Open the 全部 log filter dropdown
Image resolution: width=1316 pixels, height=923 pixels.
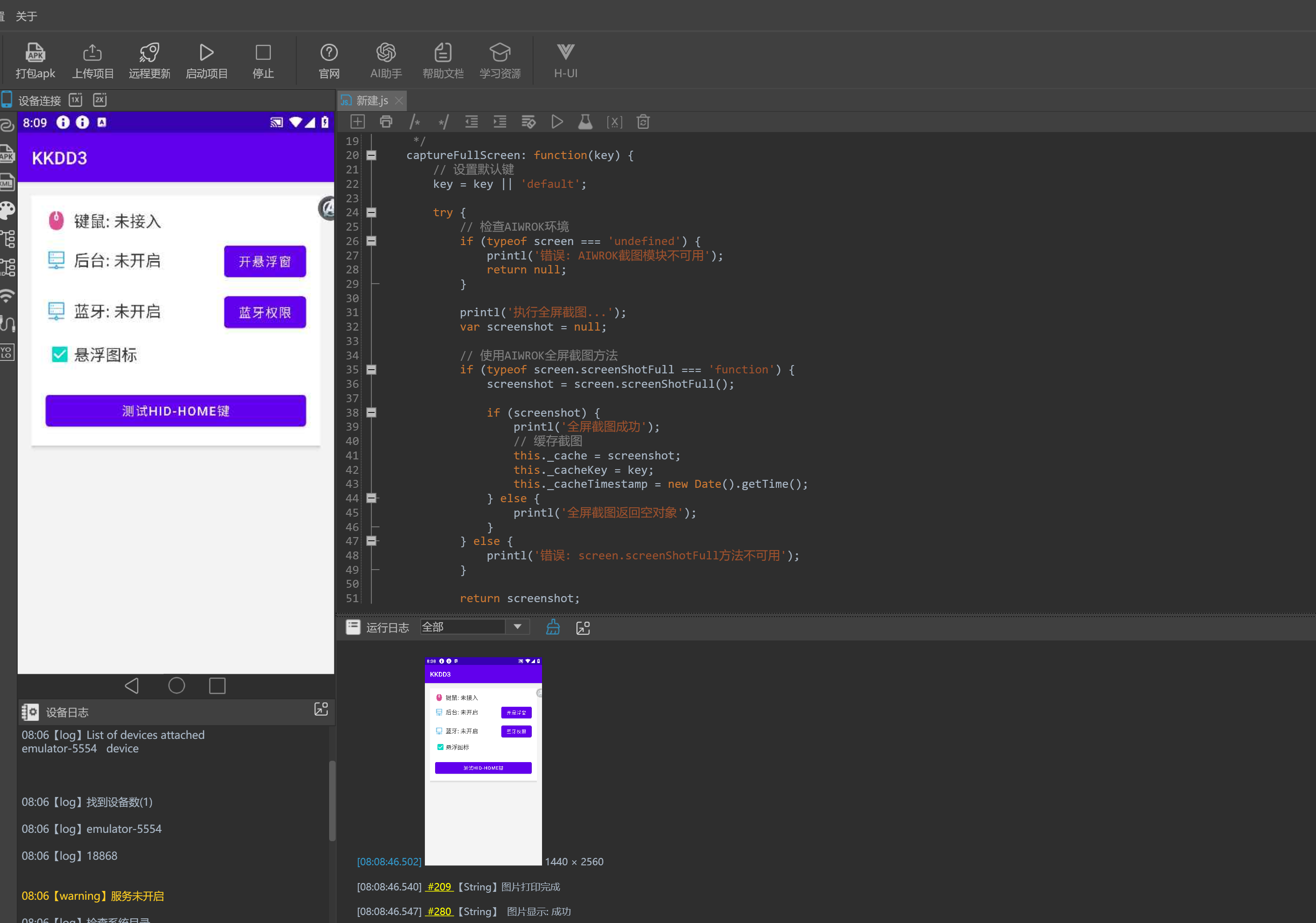click(x=517, y=627)
